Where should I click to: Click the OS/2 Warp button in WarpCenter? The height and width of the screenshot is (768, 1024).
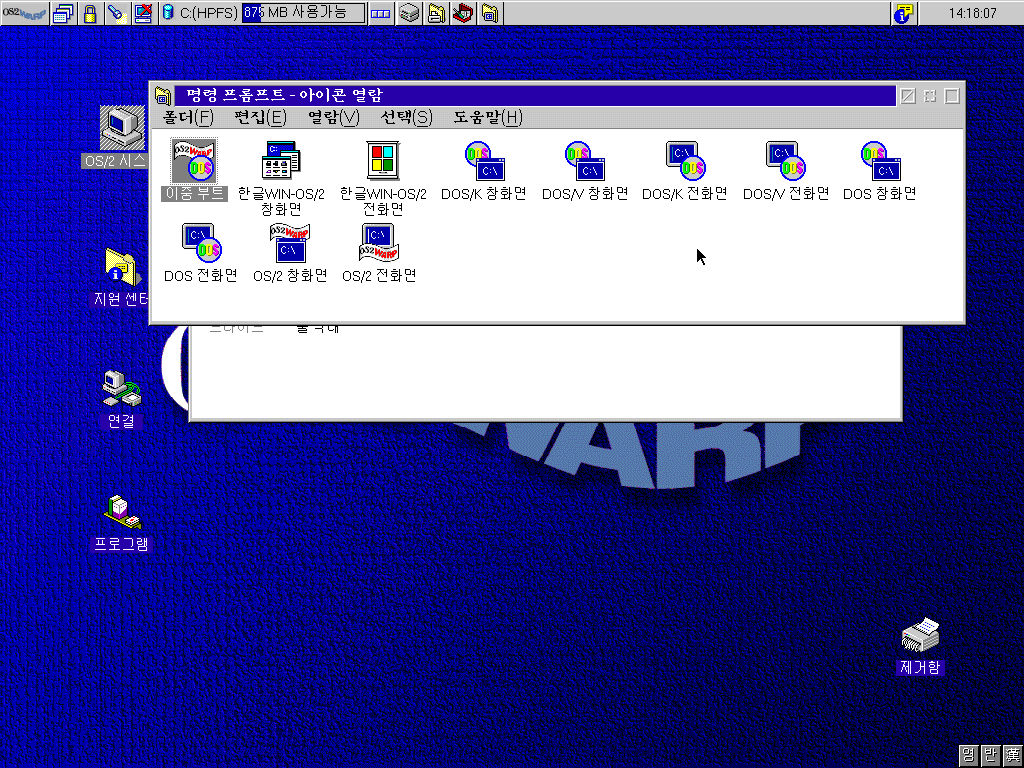24,13
